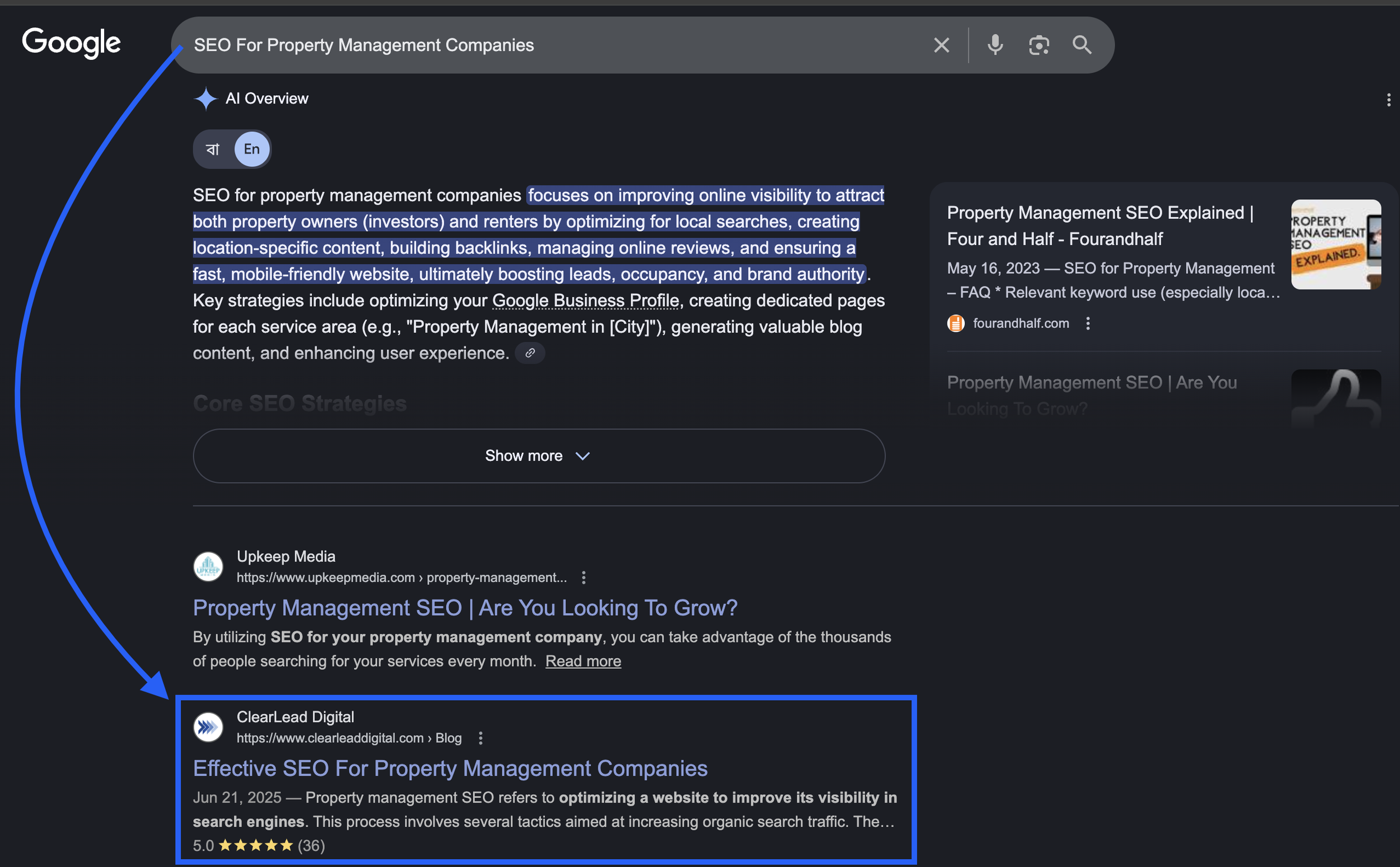Click the AI Overview sparkle icon

[x=206, y=98]
